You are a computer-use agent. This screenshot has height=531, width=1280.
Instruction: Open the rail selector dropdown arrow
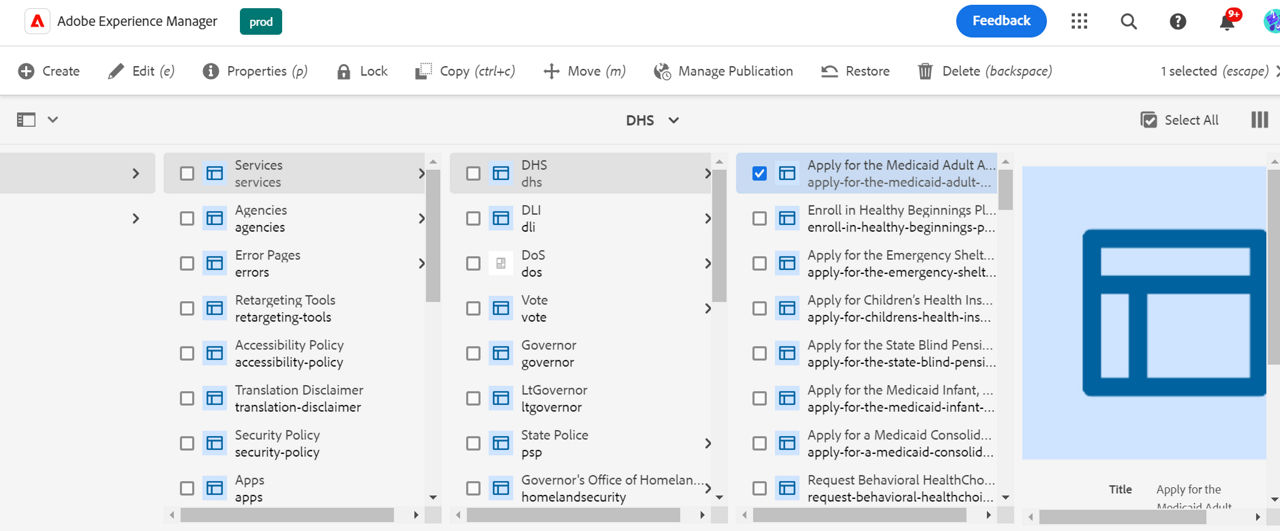[53, 120]
